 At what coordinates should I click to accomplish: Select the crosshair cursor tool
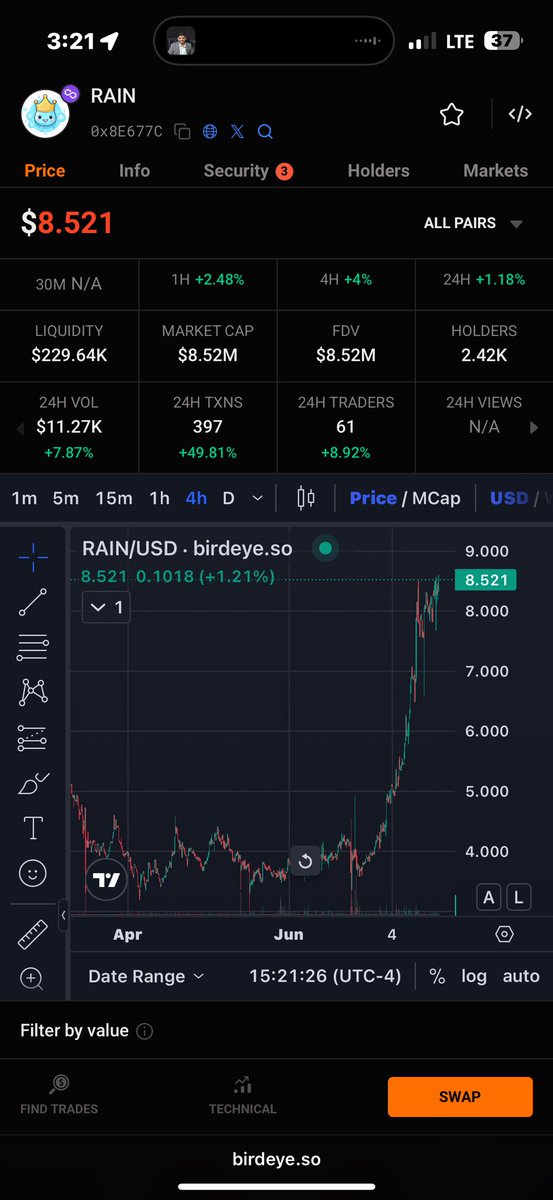(33, 557)
